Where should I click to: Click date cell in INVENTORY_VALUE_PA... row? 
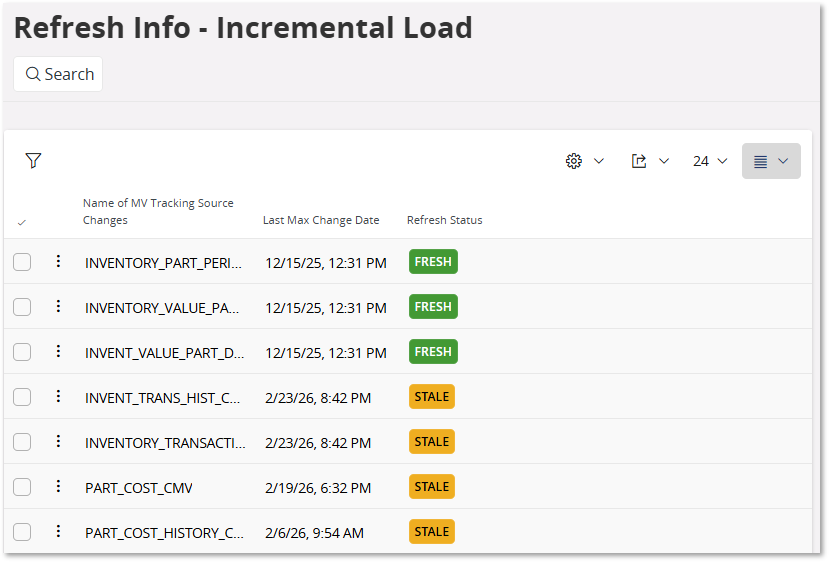(x=326, y=308)
